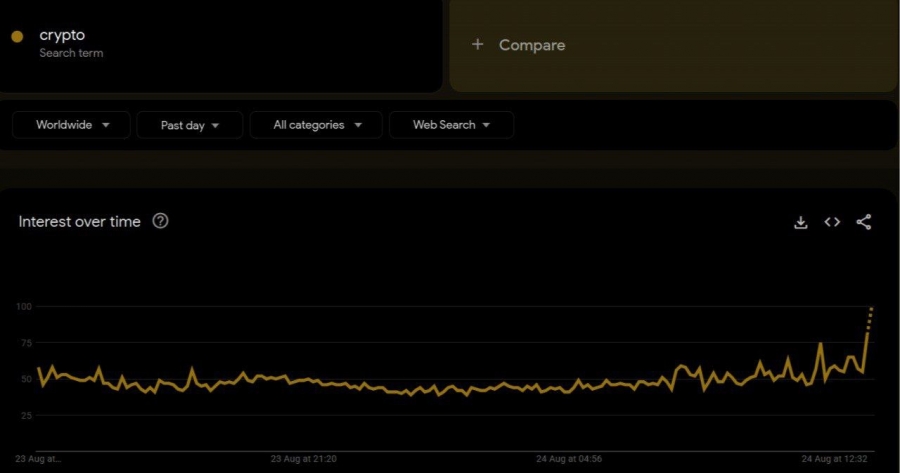Download the Interest over time data
The height and width of the screenshot is (473, 900).
coord(800,222)
